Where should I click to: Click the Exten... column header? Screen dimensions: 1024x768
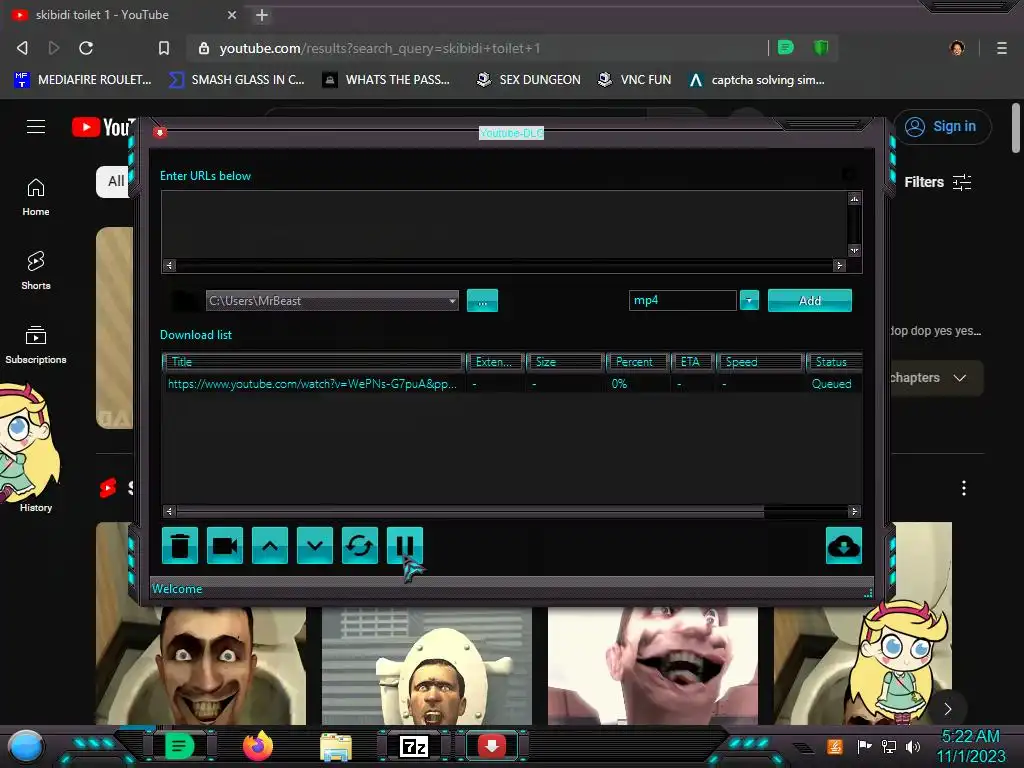point(495,362)
